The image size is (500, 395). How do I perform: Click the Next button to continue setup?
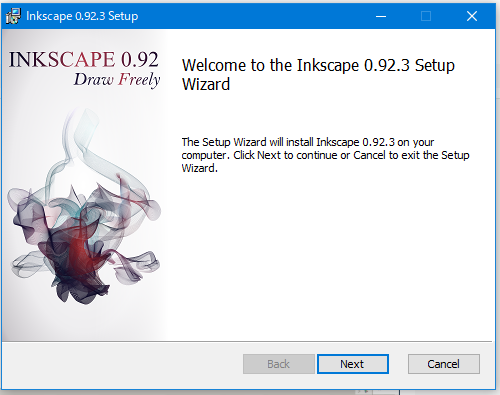[353, 364]
